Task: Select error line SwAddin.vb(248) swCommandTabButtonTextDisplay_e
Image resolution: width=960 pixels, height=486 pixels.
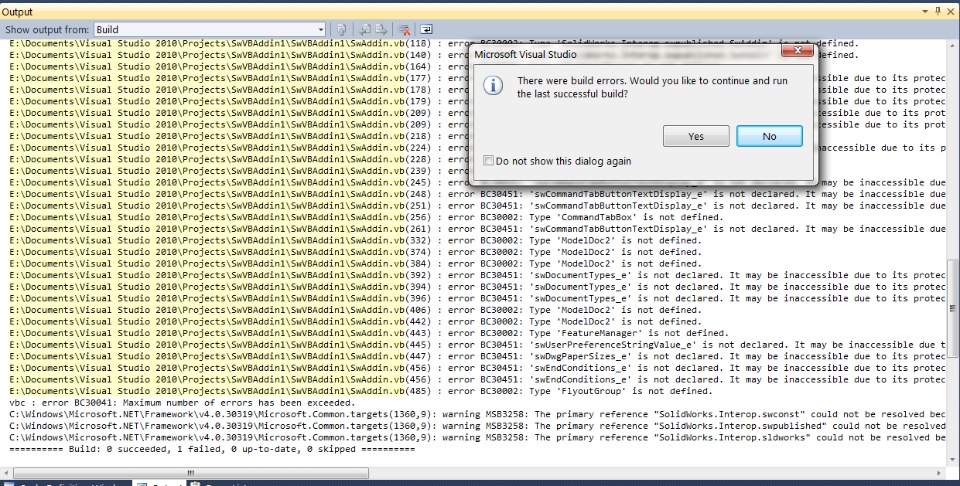Action: click(478, 194)
